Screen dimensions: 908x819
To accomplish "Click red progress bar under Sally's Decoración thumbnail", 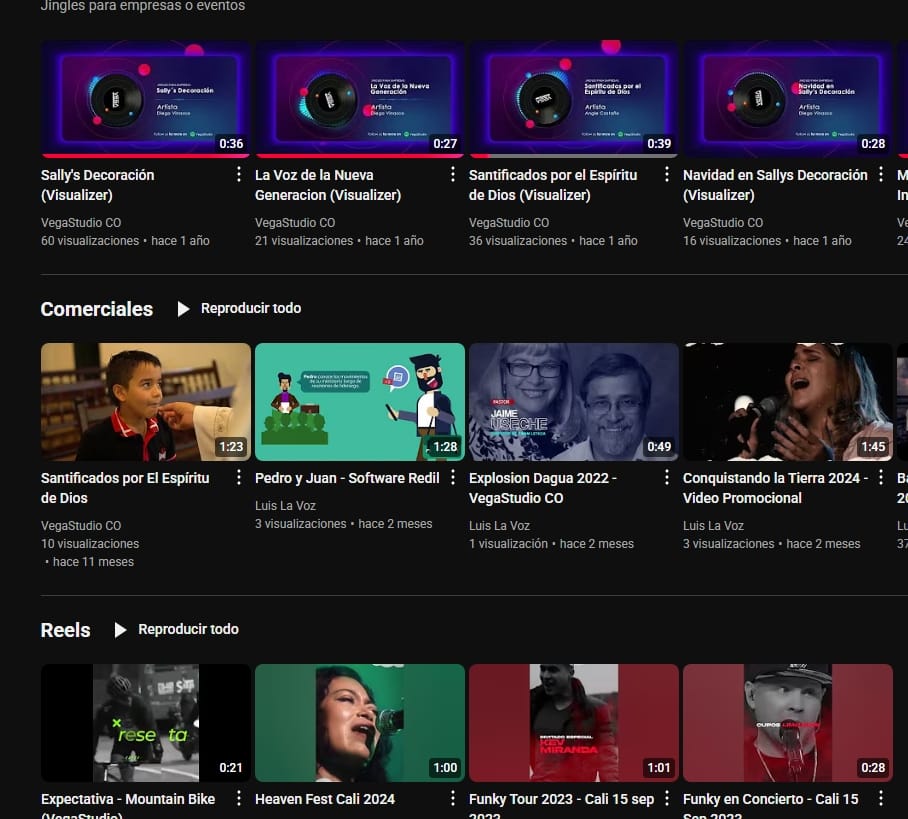I will (145, 156).
